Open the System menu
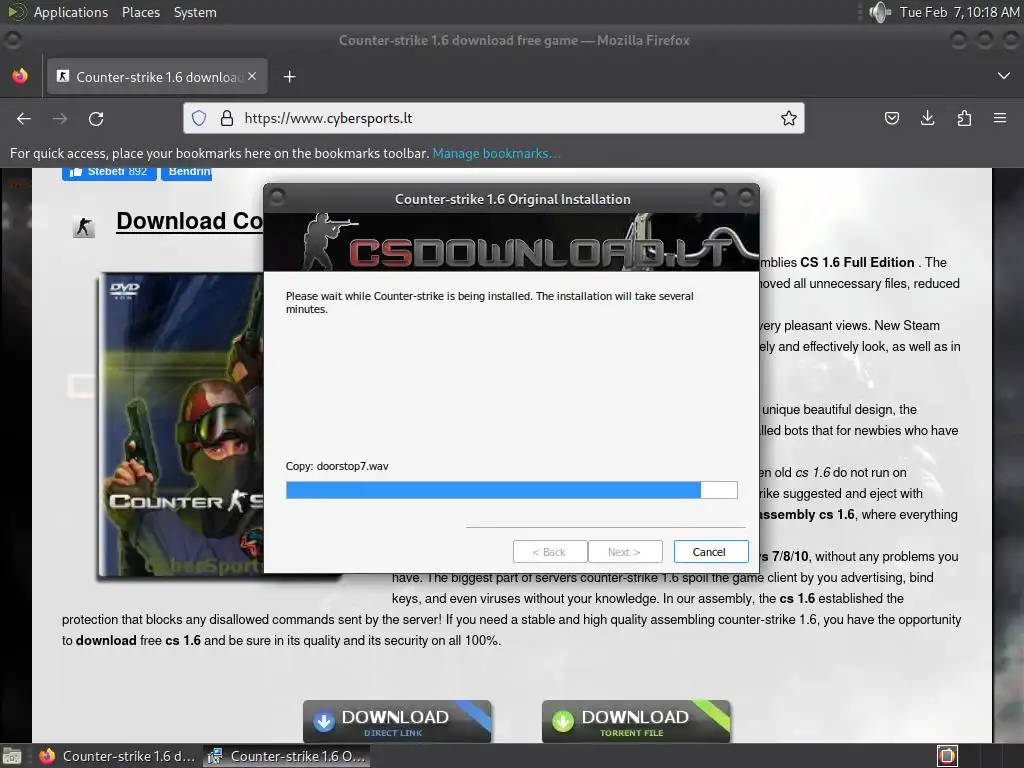Screen dimensions: 1024x768 point(195,12)
